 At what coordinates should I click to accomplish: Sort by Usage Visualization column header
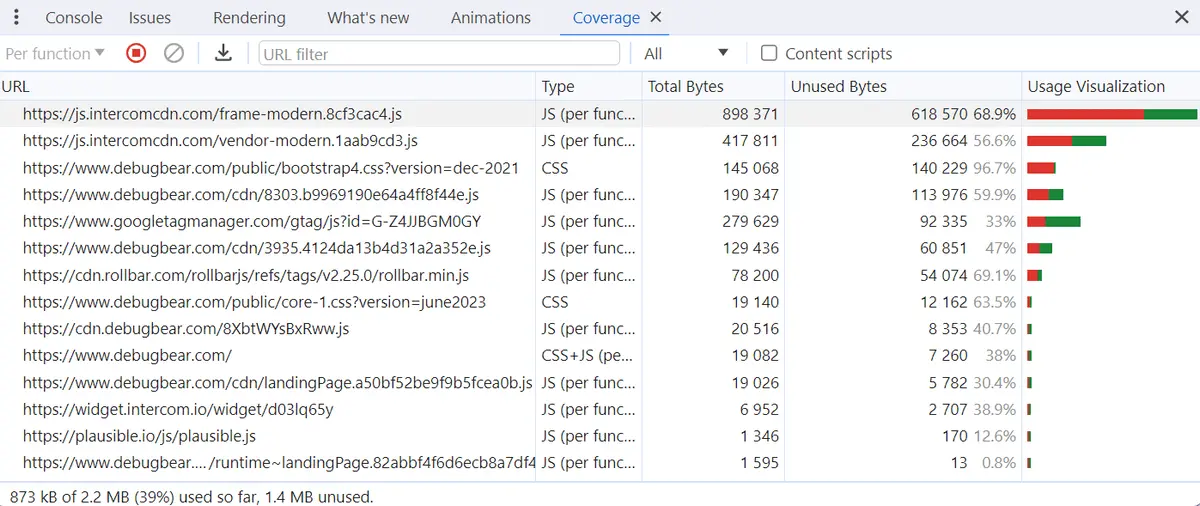click(x=1111, y=86)
